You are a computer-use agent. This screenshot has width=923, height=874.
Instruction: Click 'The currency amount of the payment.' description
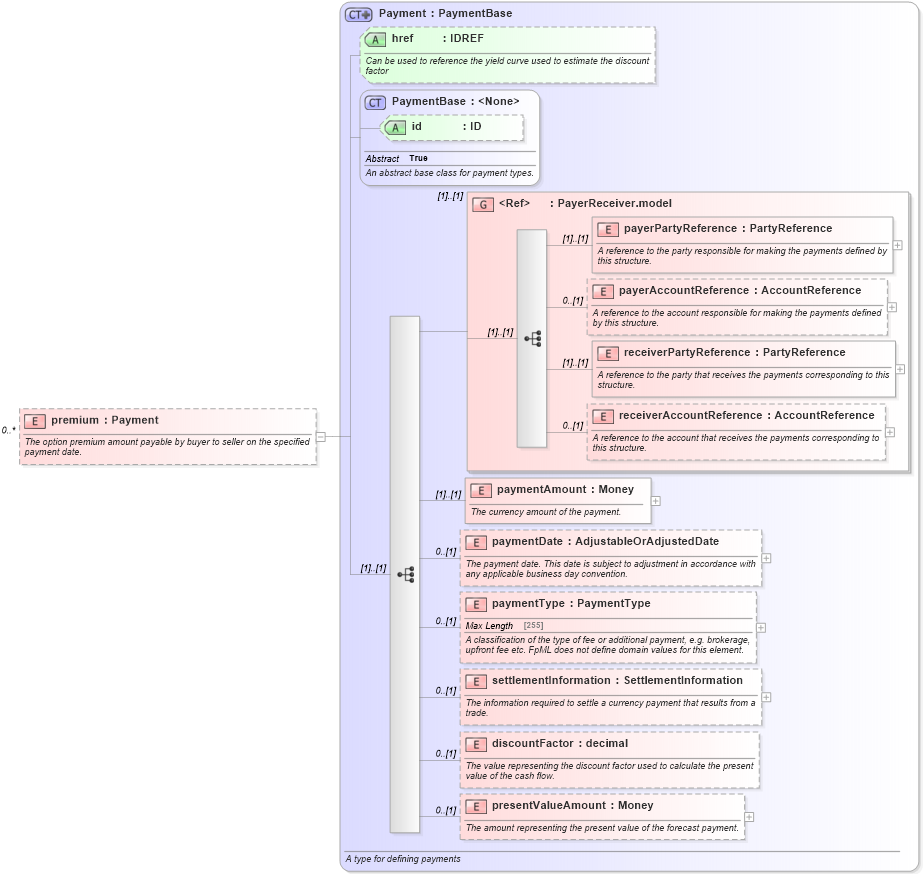[x=546, y=512]
